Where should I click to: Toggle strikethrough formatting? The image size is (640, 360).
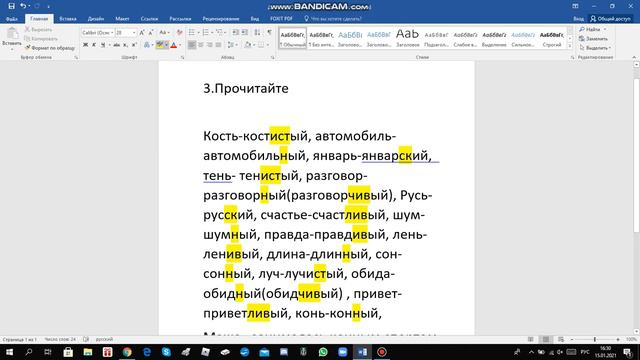click(117, 45)
